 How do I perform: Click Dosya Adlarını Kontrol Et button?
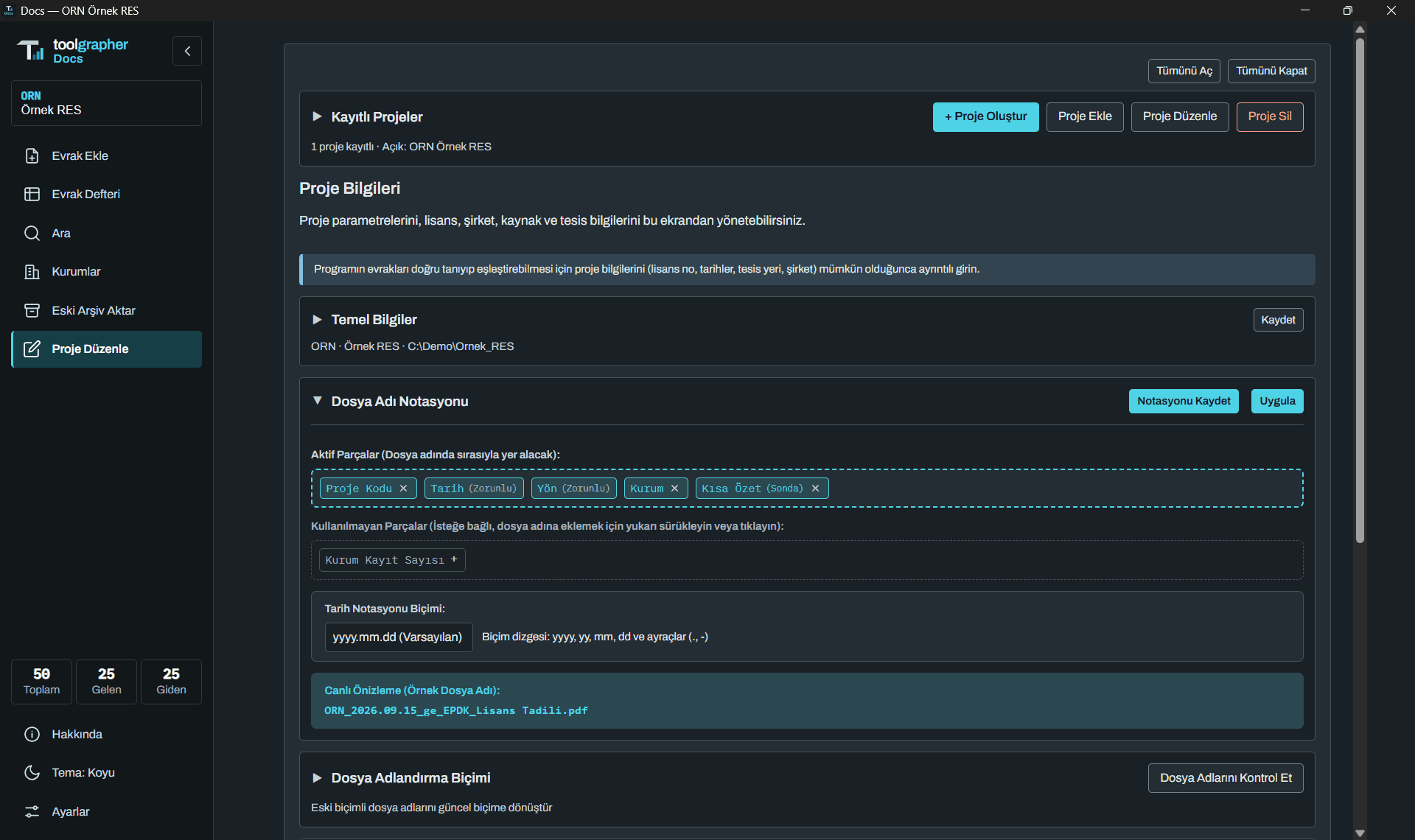point(1226,777)
